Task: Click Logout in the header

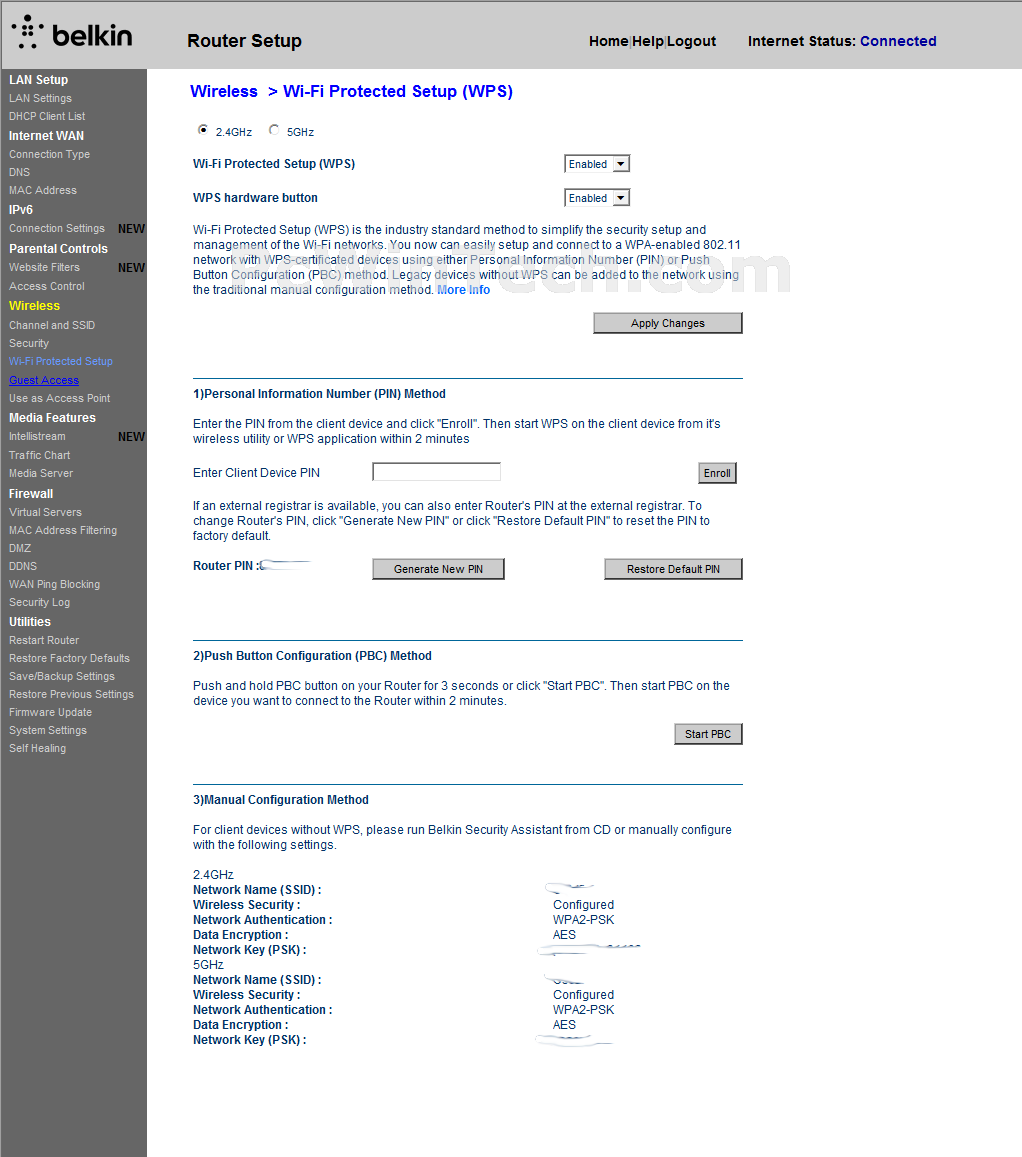Action: coord(691,41)
